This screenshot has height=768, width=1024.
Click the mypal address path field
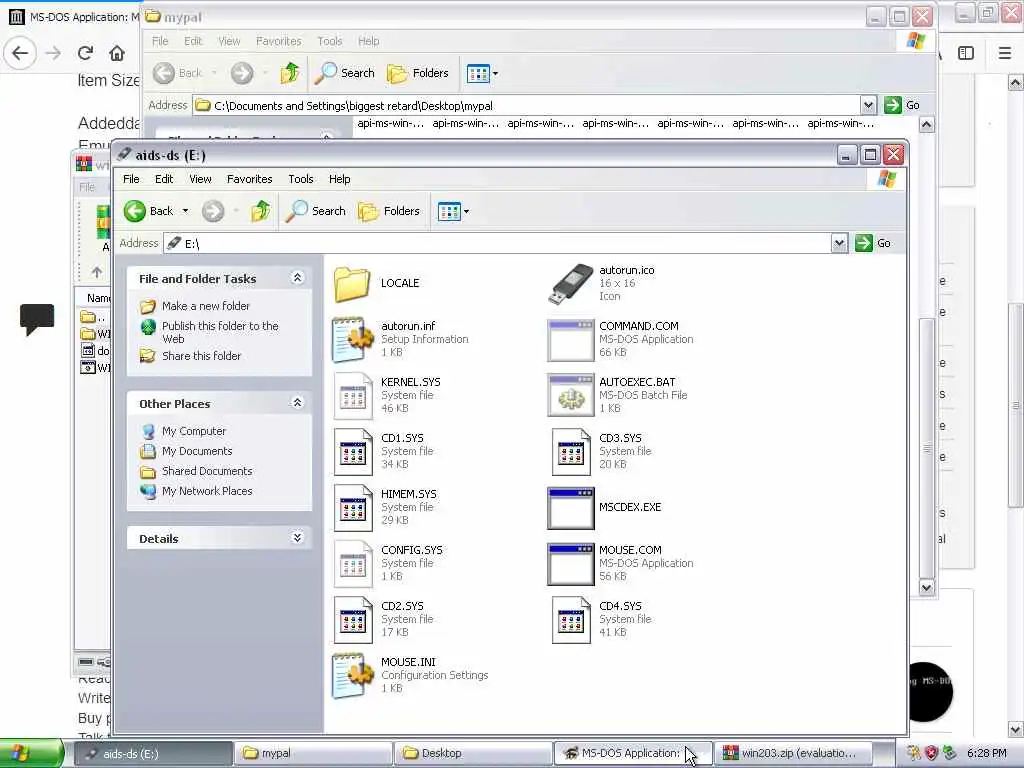527,105
